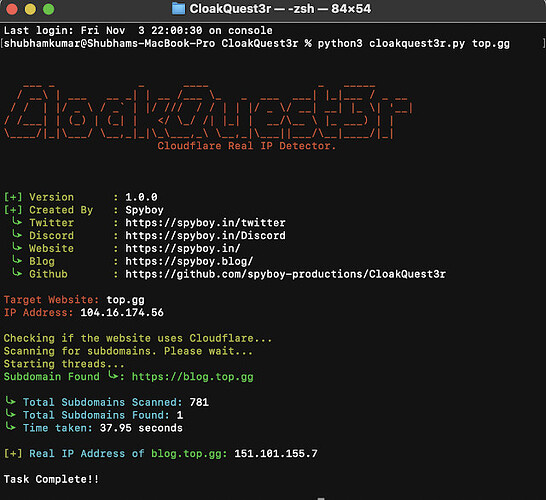Click the 'Starting threads...' line
This screenshot has height=500, width=546.
64,364
